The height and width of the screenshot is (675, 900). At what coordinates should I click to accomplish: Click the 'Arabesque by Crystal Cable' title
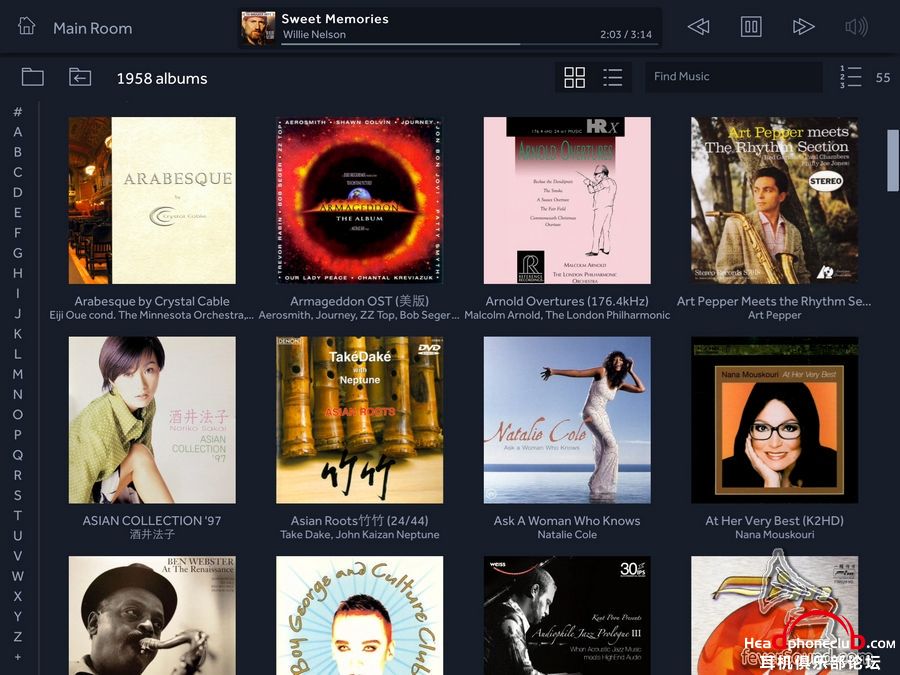(x=152, y=301)
